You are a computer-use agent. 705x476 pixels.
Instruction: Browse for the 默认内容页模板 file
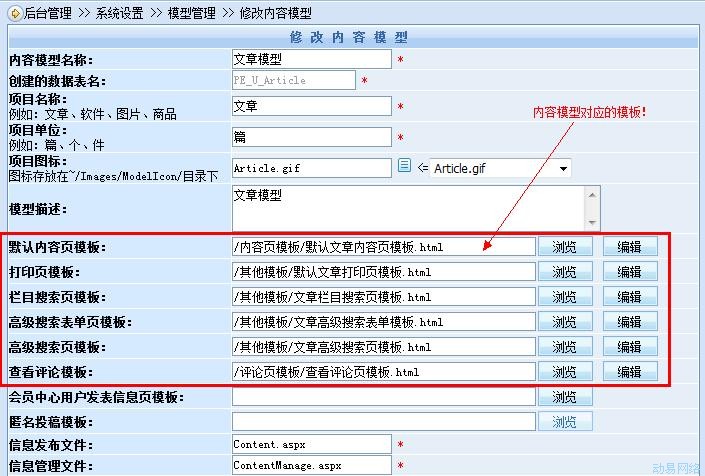pos(565,246)
